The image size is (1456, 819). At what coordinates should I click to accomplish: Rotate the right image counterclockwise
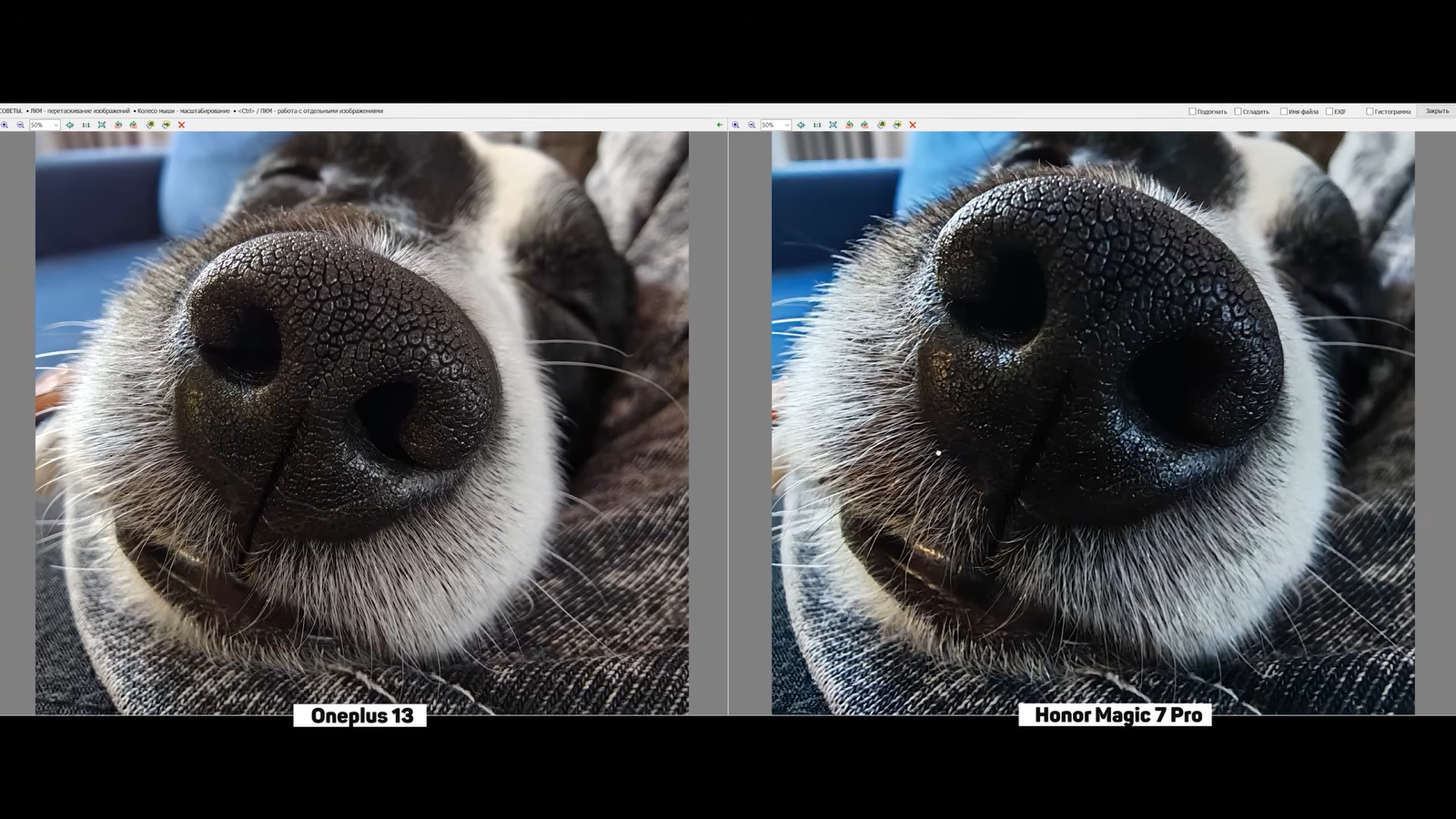849,125
